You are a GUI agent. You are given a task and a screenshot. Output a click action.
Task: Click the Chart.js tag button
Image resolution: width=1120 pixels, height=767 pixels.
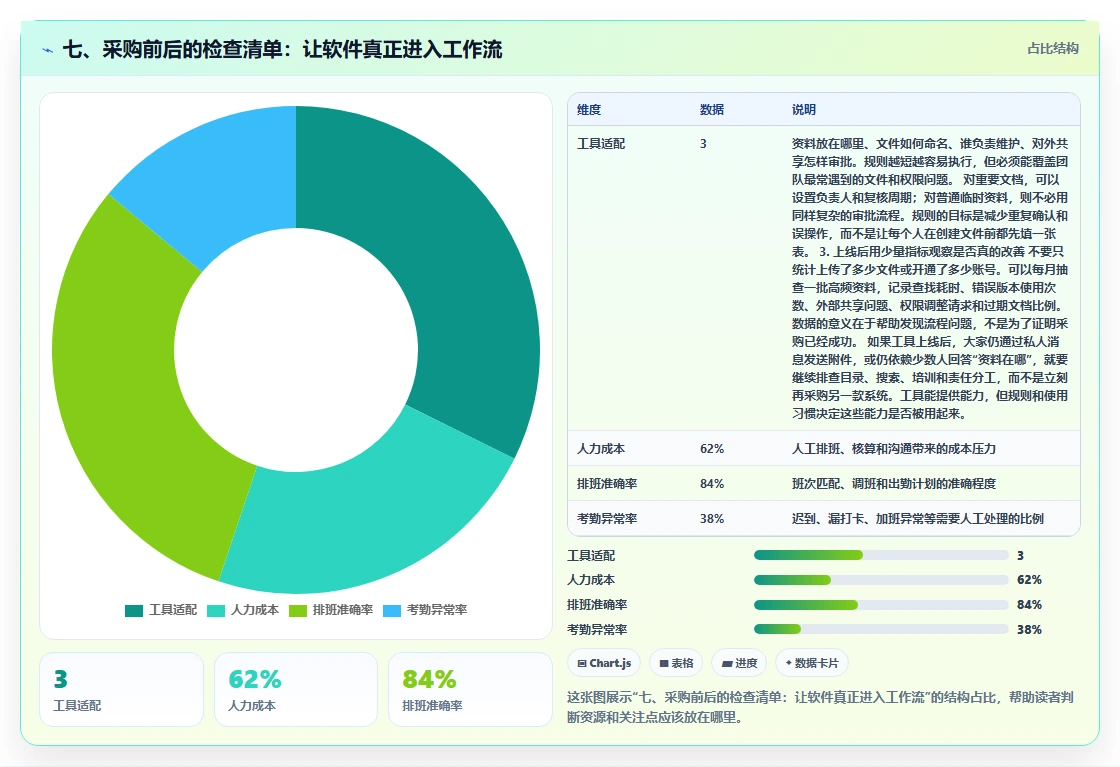604,663
